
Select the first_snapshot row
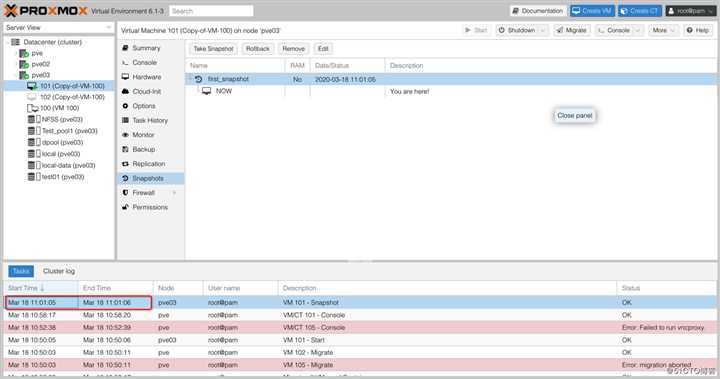pyautogui.click(x=451, y=79)
